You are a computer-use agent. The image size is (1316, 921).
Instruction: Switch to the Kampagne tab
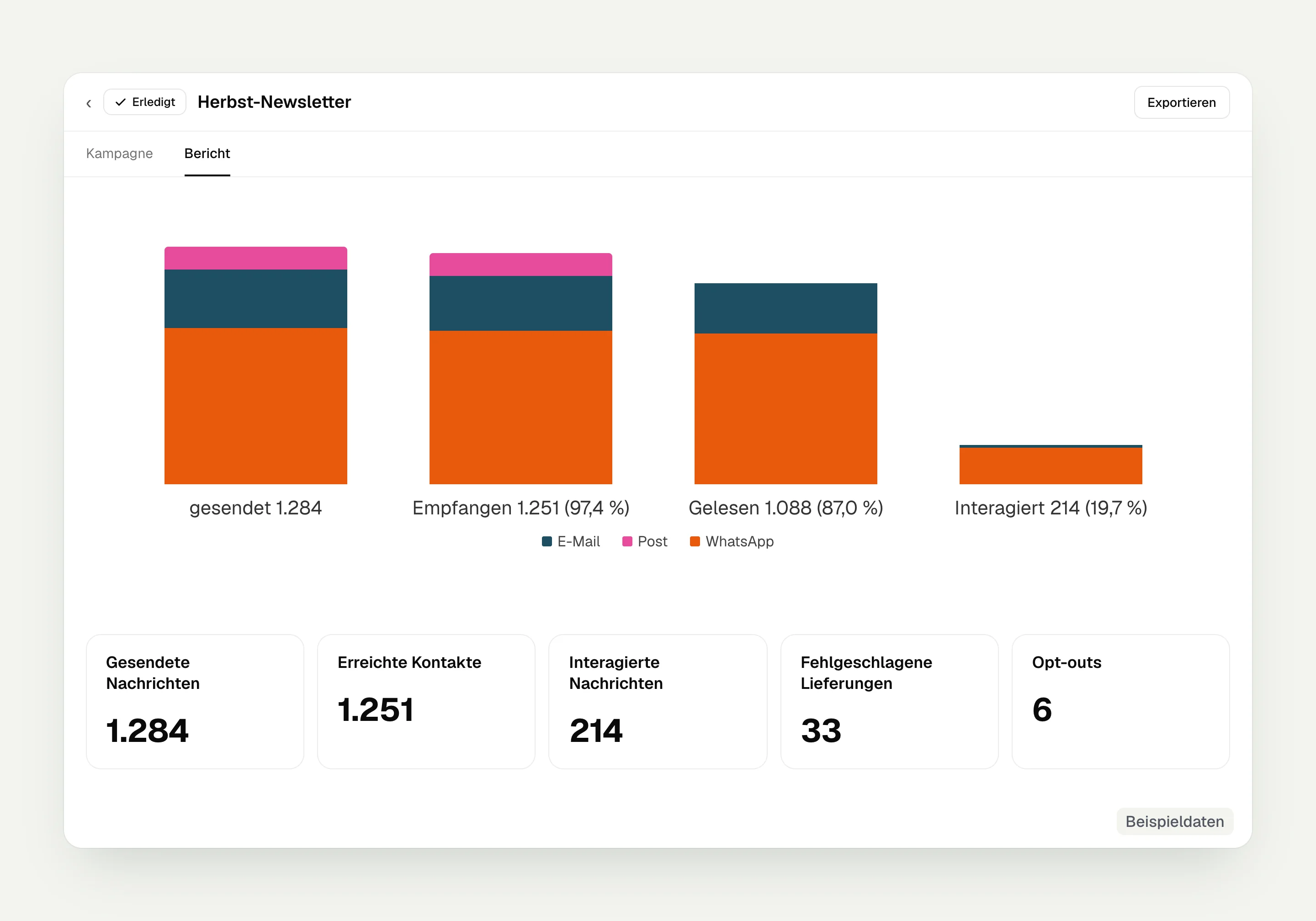(119, 153)
